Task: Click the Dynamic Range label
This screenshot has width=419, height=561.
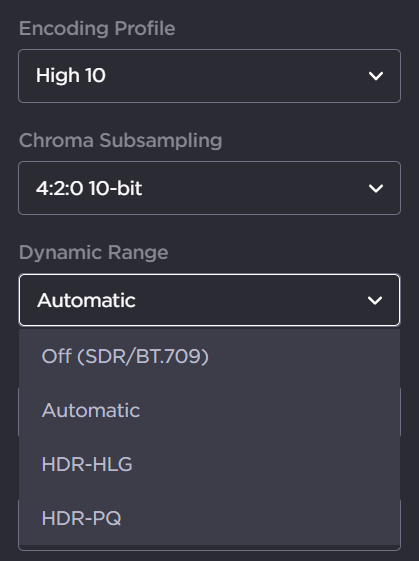Action: 93,253
